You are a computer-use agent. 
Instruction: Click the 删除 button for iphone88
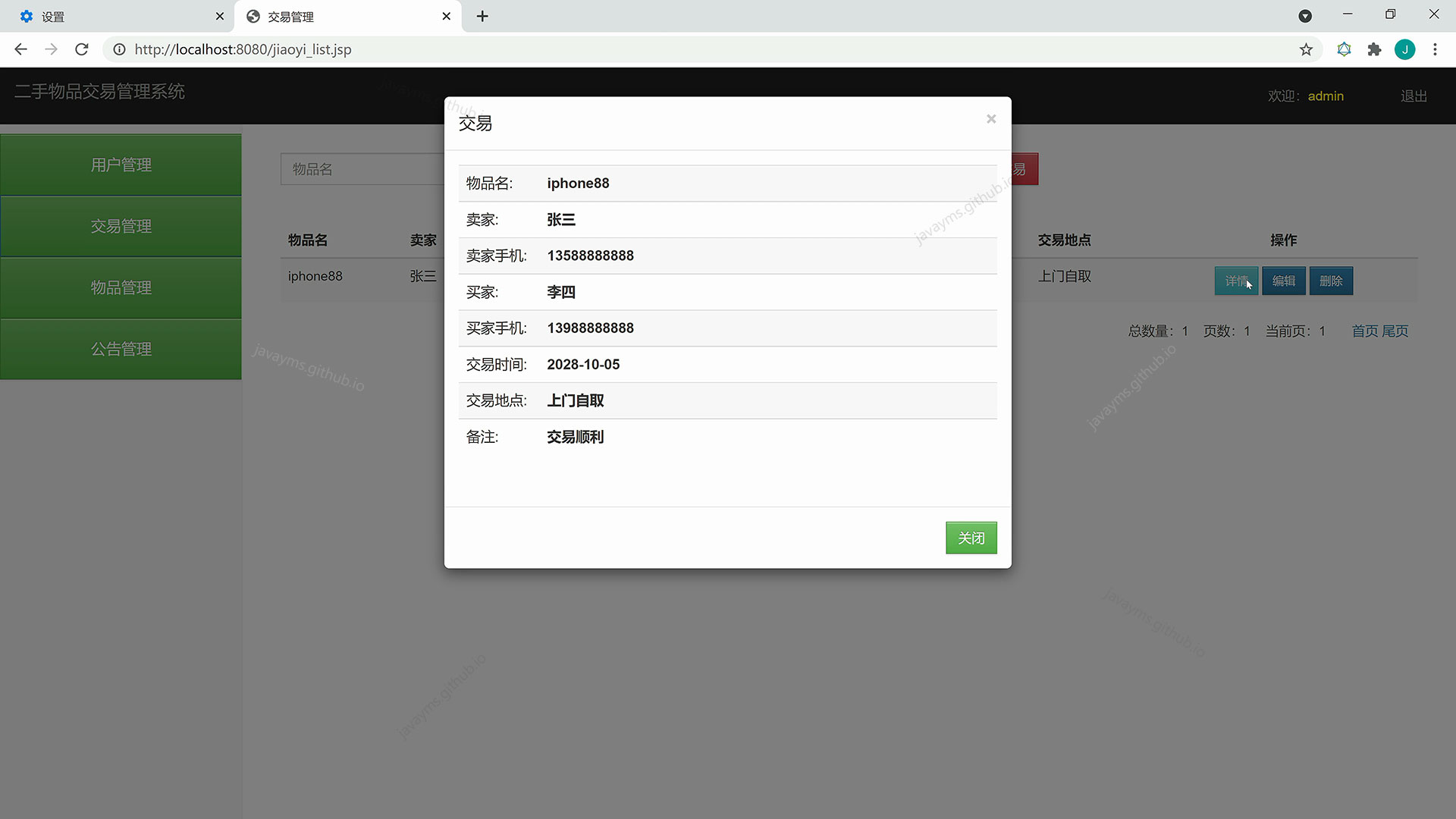pos(1331,281)
